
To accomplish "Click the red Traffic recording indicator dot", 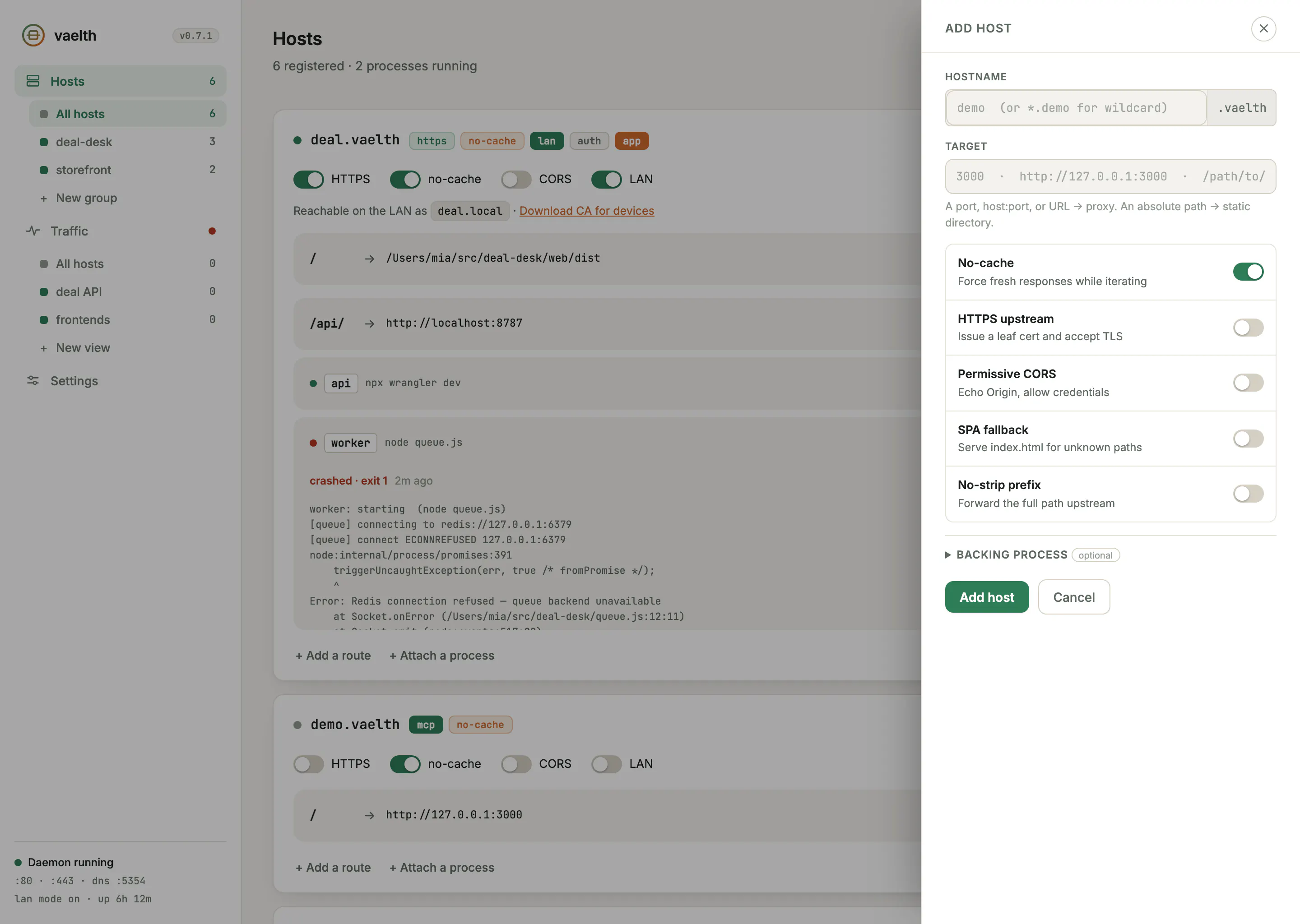I will point(212,231).
